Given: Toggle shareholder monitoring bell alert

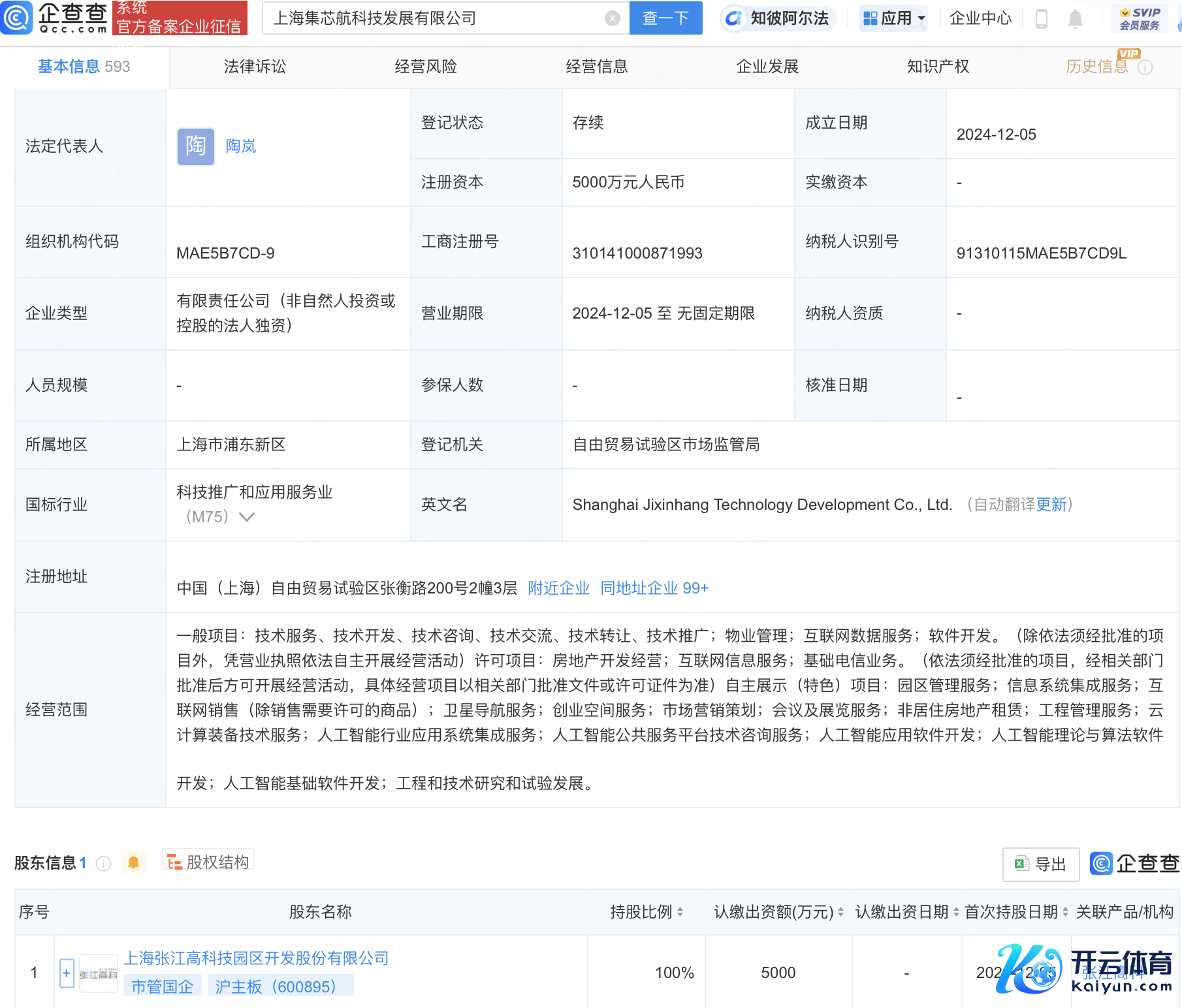Looking at the screenshot, I should 133,863.
